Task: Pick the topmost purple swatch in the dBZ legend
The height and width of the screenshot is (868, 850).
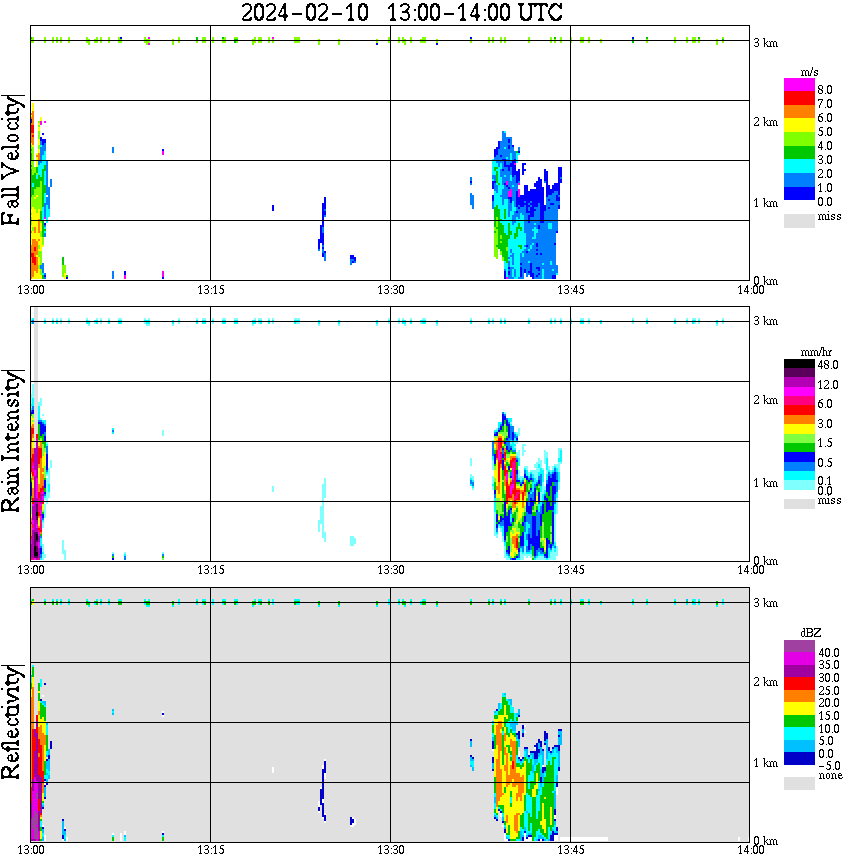Action: (x=799, y=646)
